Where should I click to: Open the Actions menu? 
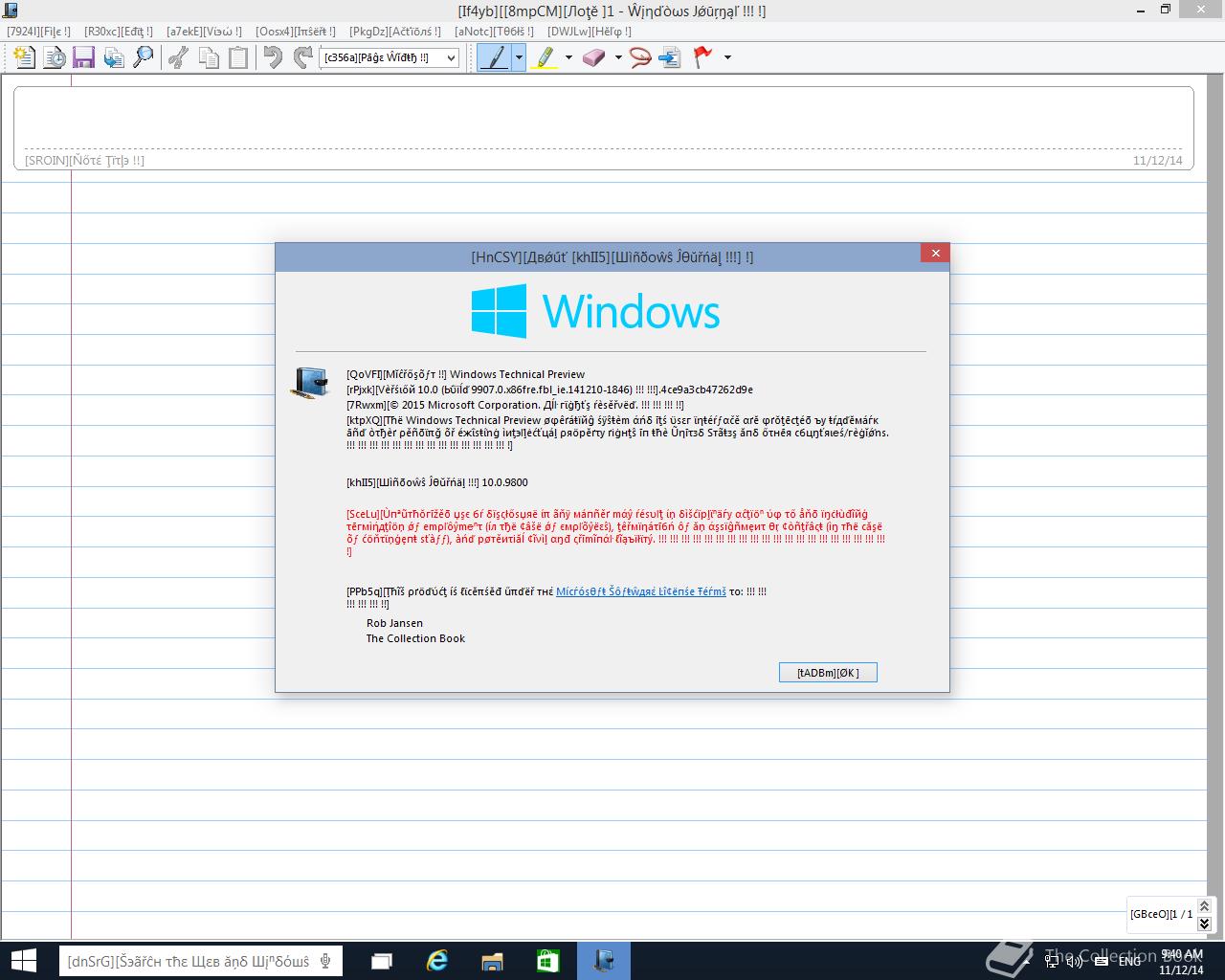click(x=395, y=32)
